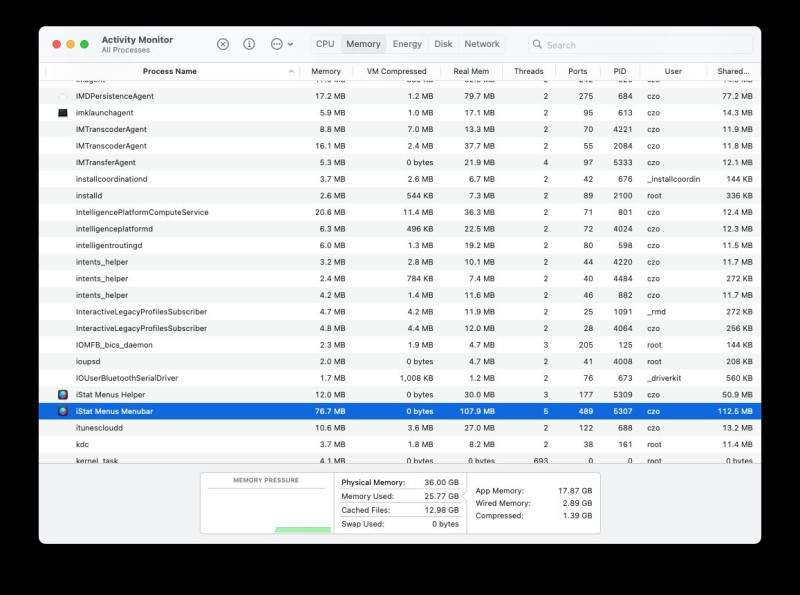Select the itunescloudd process row

point(400,428)
